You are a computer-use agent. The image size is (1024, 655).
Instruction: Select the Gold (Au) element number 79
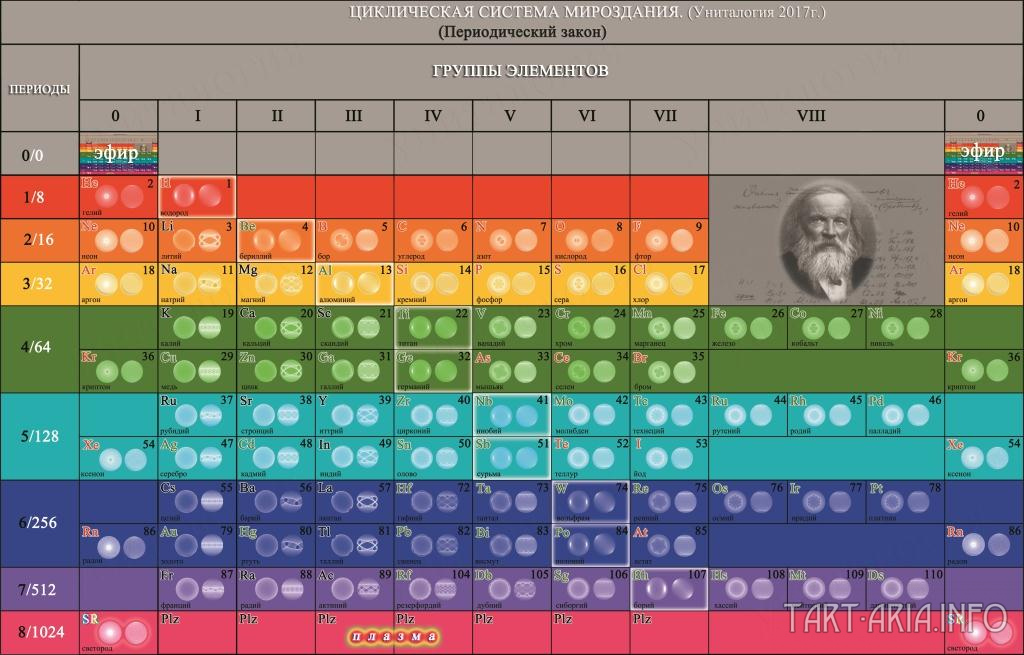click(197, 545)
